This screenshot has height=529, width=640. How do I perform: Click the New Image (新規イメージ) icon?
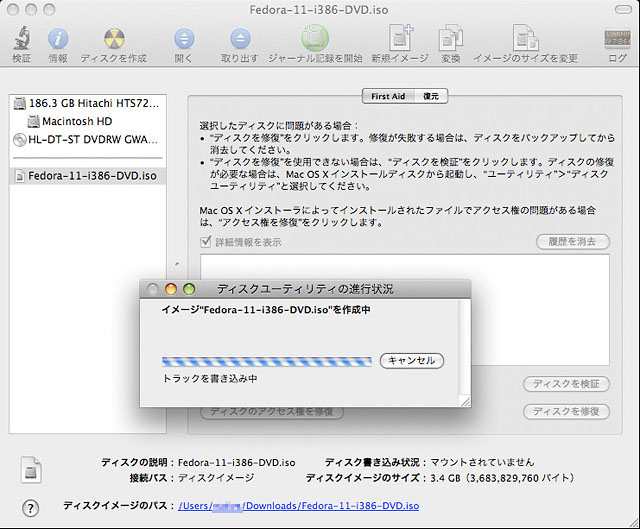point(400,38)
